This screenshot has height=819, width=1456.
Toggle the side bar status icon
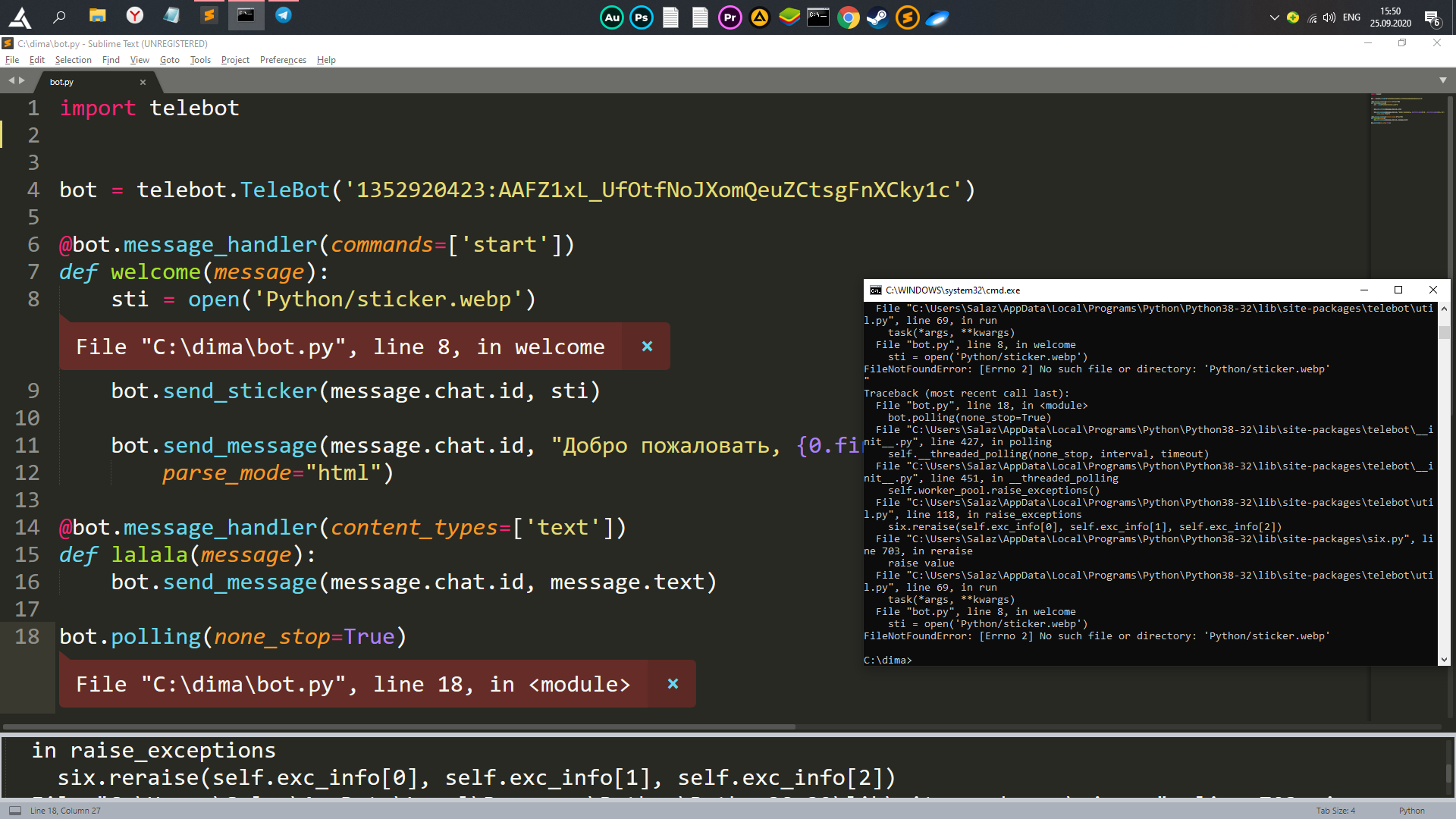click(14, 811)
